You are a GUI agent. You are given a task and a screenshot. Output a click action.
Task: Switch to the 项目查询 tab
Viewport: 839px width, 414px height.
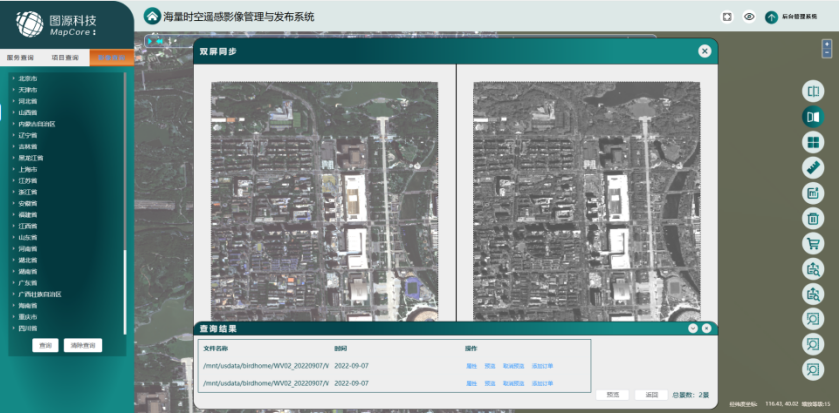[x=66, y=58]
